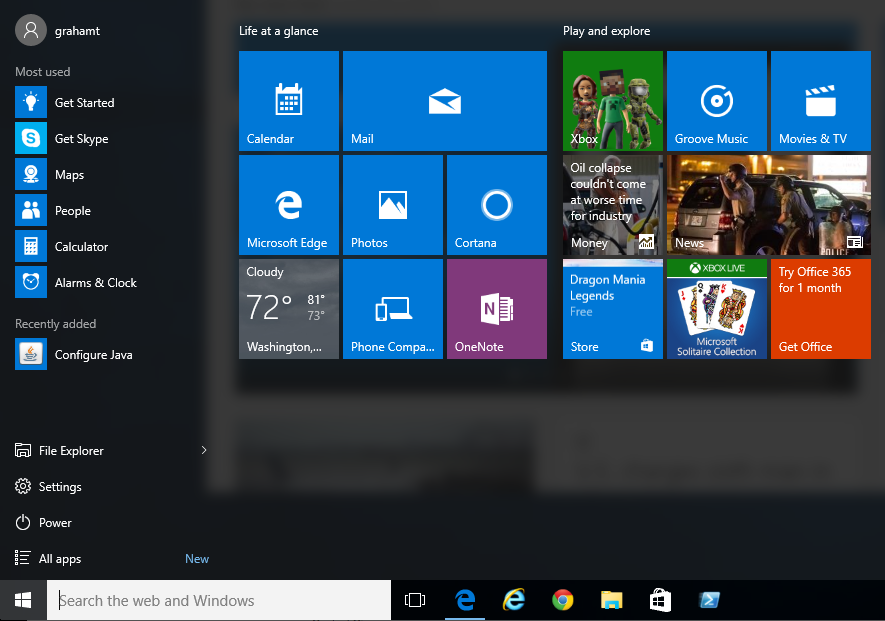Open the All apps menu
The image size is (885, 621).
coord(60,558)
